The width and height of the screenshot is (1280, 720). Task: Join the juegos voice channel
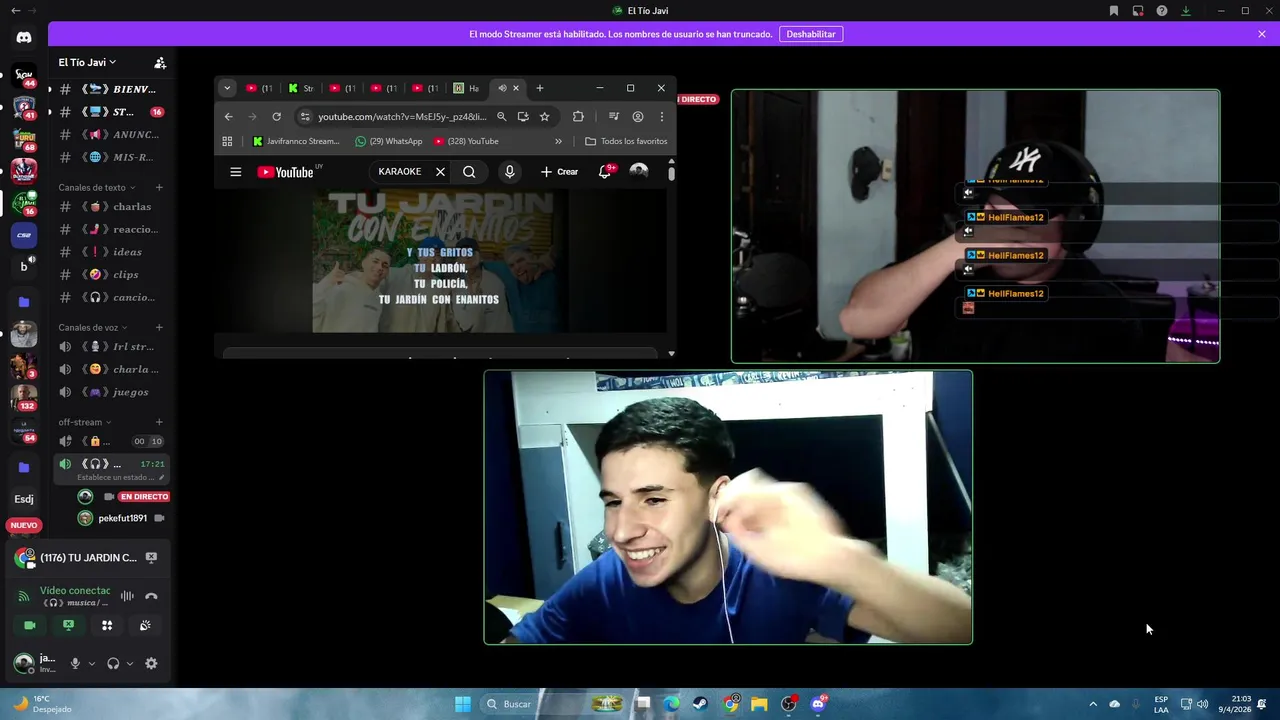pos(110,392)
